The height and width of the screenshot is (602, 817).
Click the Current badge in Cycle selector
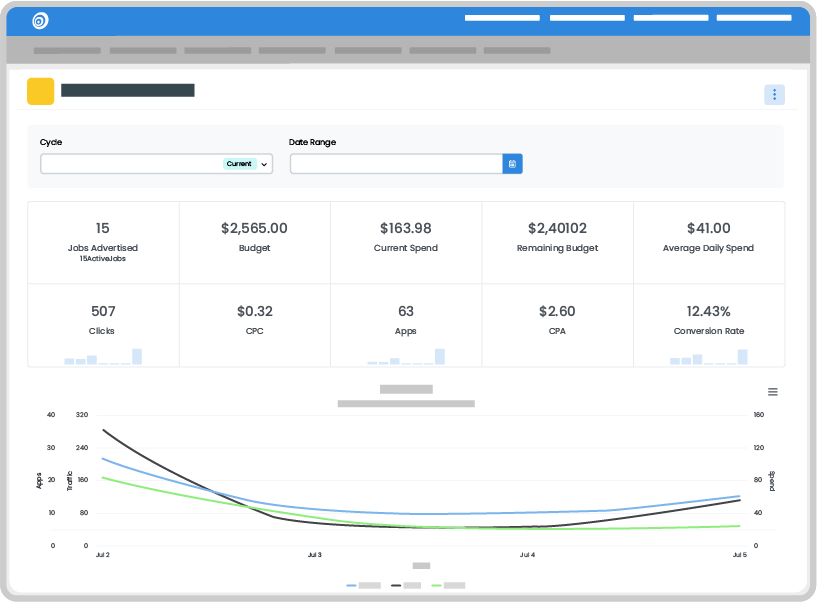click(x=239, y=164)
